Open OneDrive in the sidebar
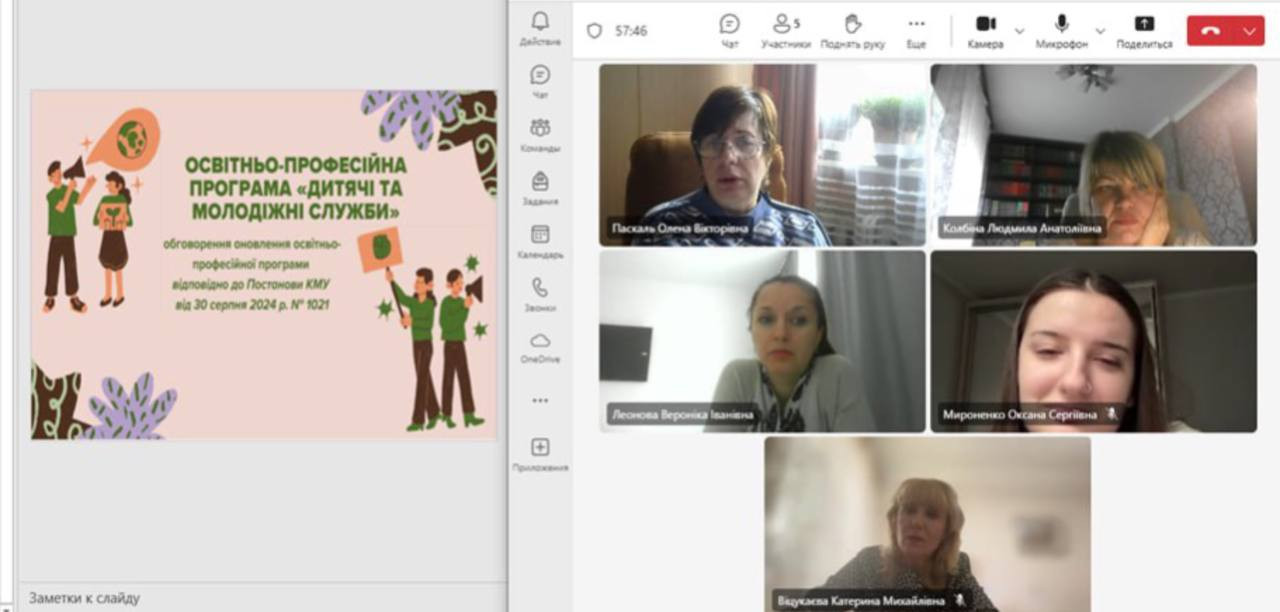This screenshot has height=612, width=1280. pos(540,346)
